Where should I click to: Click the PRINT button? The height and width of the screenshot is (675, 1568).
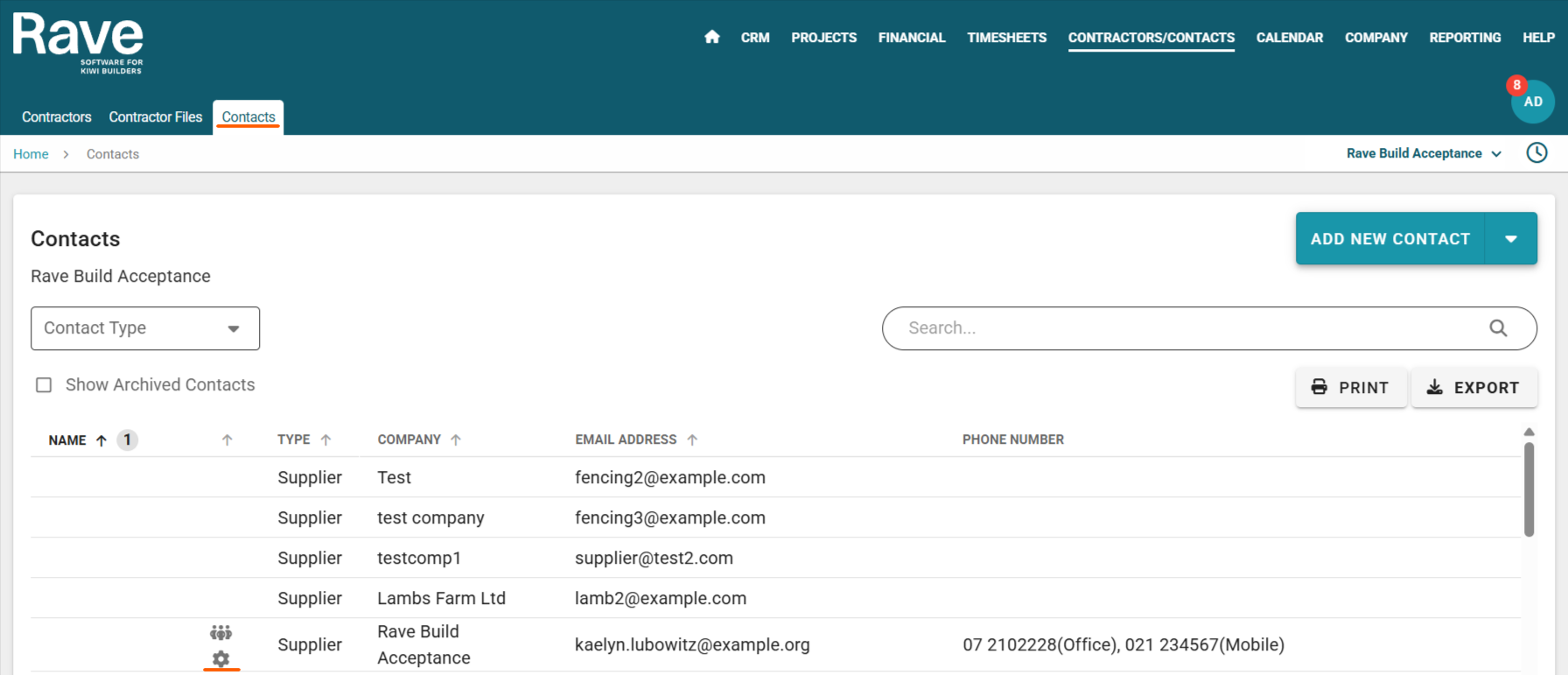[x=1351, y=388]
